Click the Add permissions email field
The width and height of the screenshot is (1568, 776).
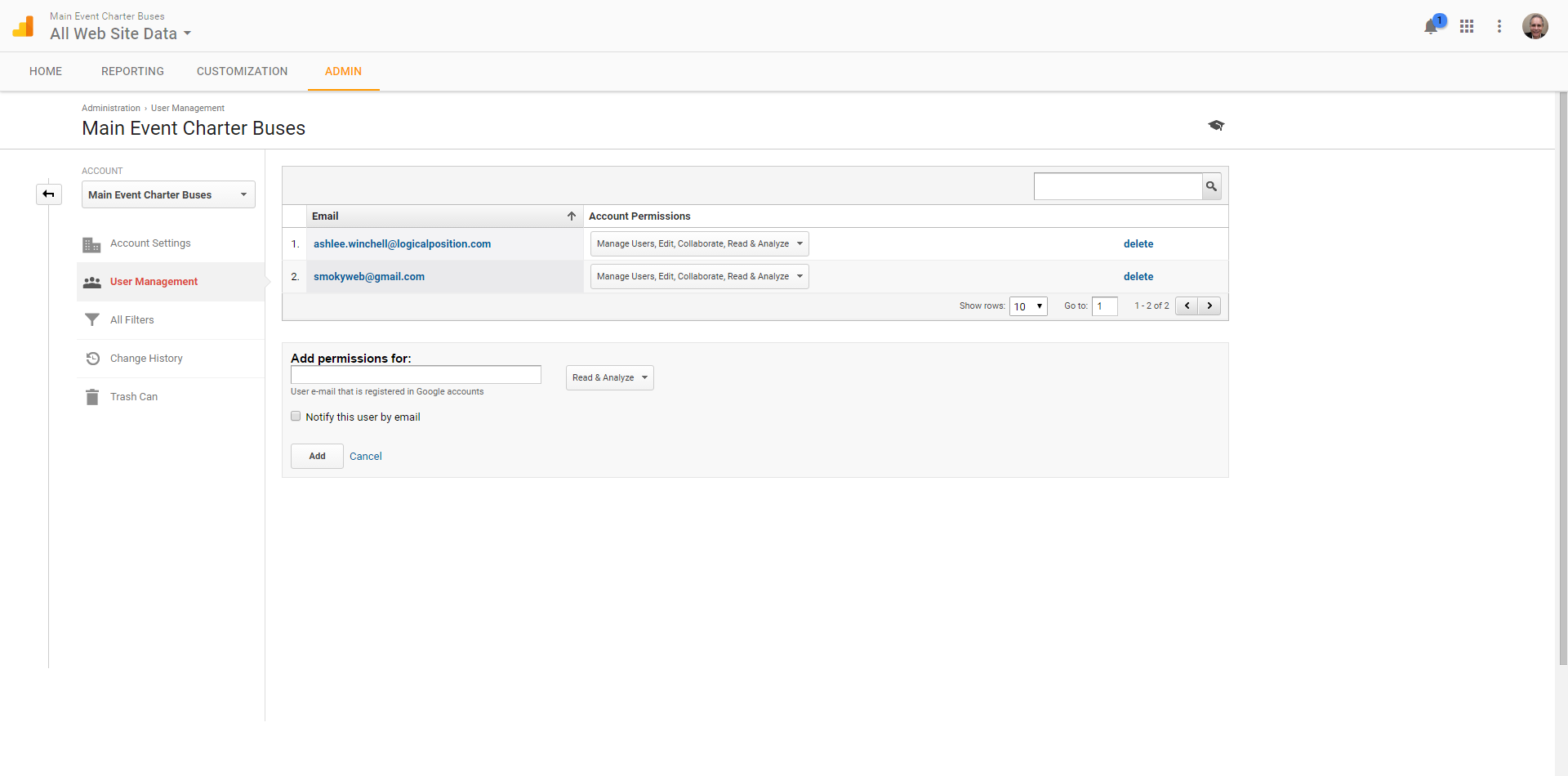pos(416,374)
